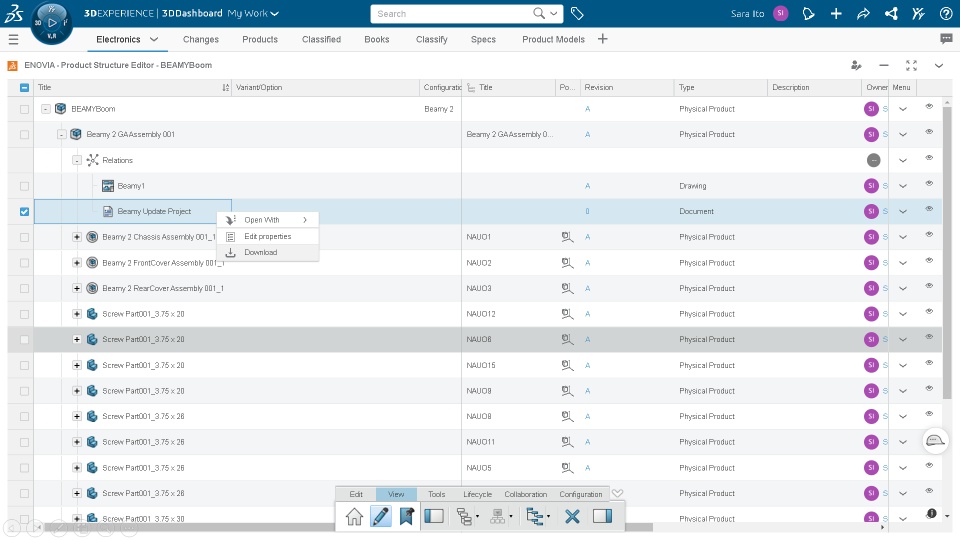Click the share arrow icon in top bar
Screen dimensions: 960x540
click(x=863, y=13)
